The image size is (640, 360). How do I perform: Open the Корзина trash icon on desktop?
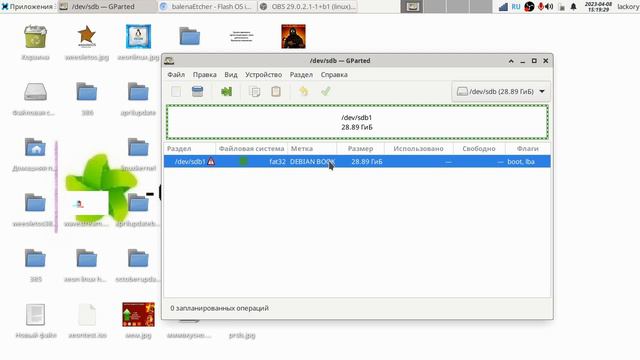pos(36,37)
